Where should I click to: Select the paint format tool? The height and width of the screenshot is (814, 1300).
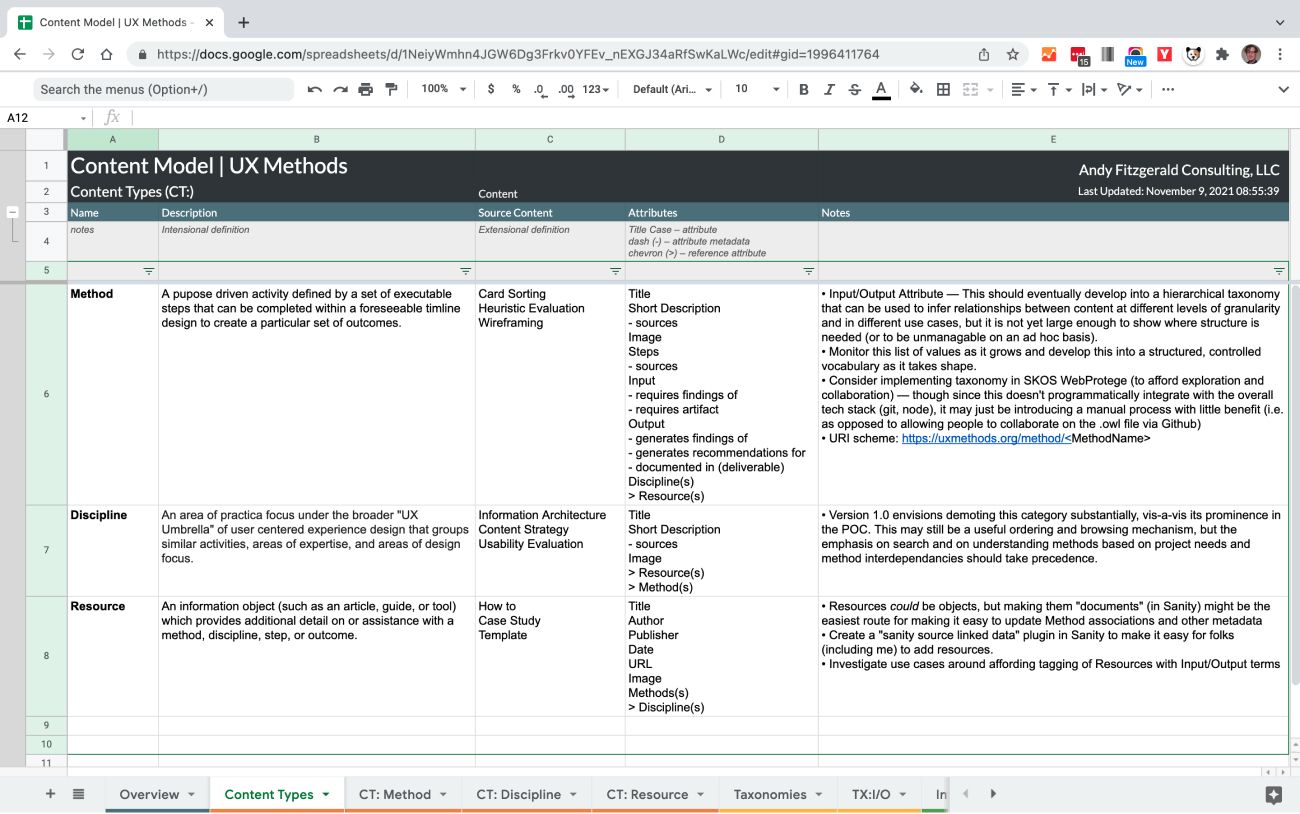click(x=391, y=89)
